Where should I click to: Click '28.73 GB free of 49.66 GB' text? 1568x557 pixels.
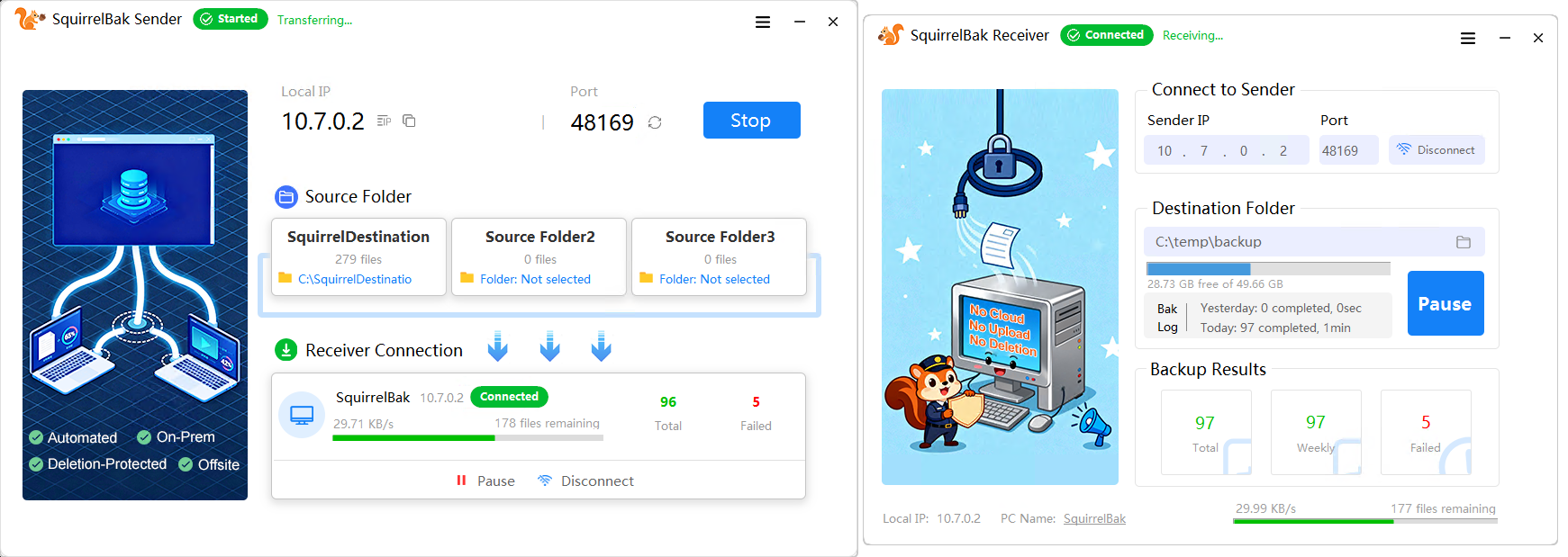coord(1215,284)
